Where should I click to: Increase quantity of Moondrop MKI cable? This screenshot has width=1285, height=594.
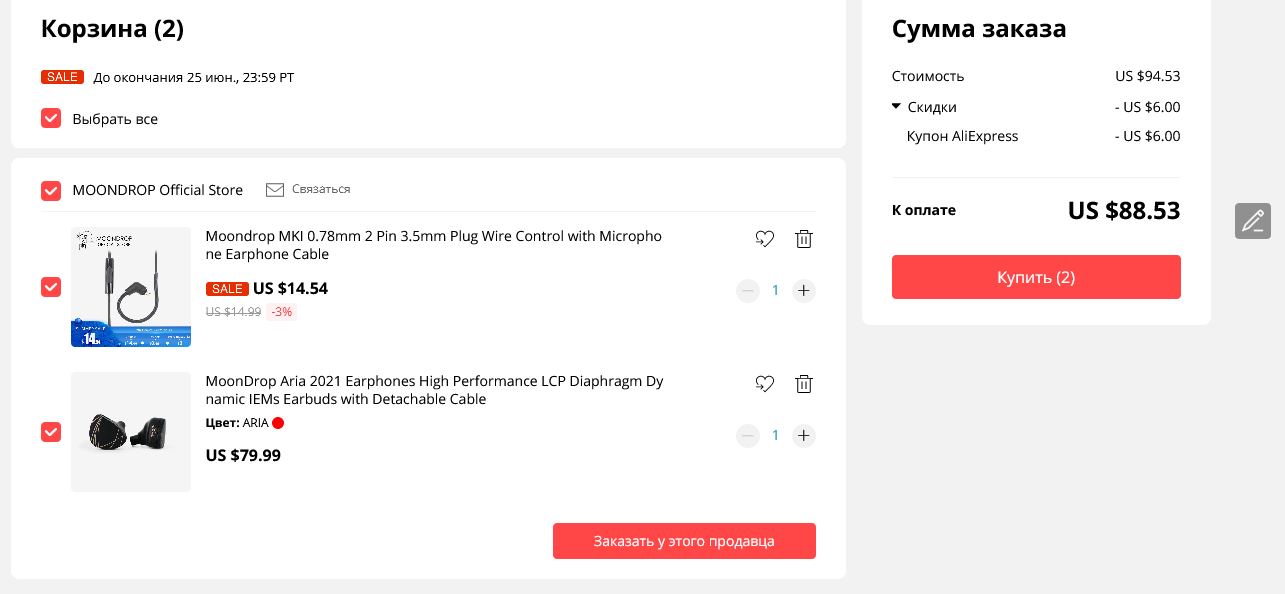click(804, 291)
